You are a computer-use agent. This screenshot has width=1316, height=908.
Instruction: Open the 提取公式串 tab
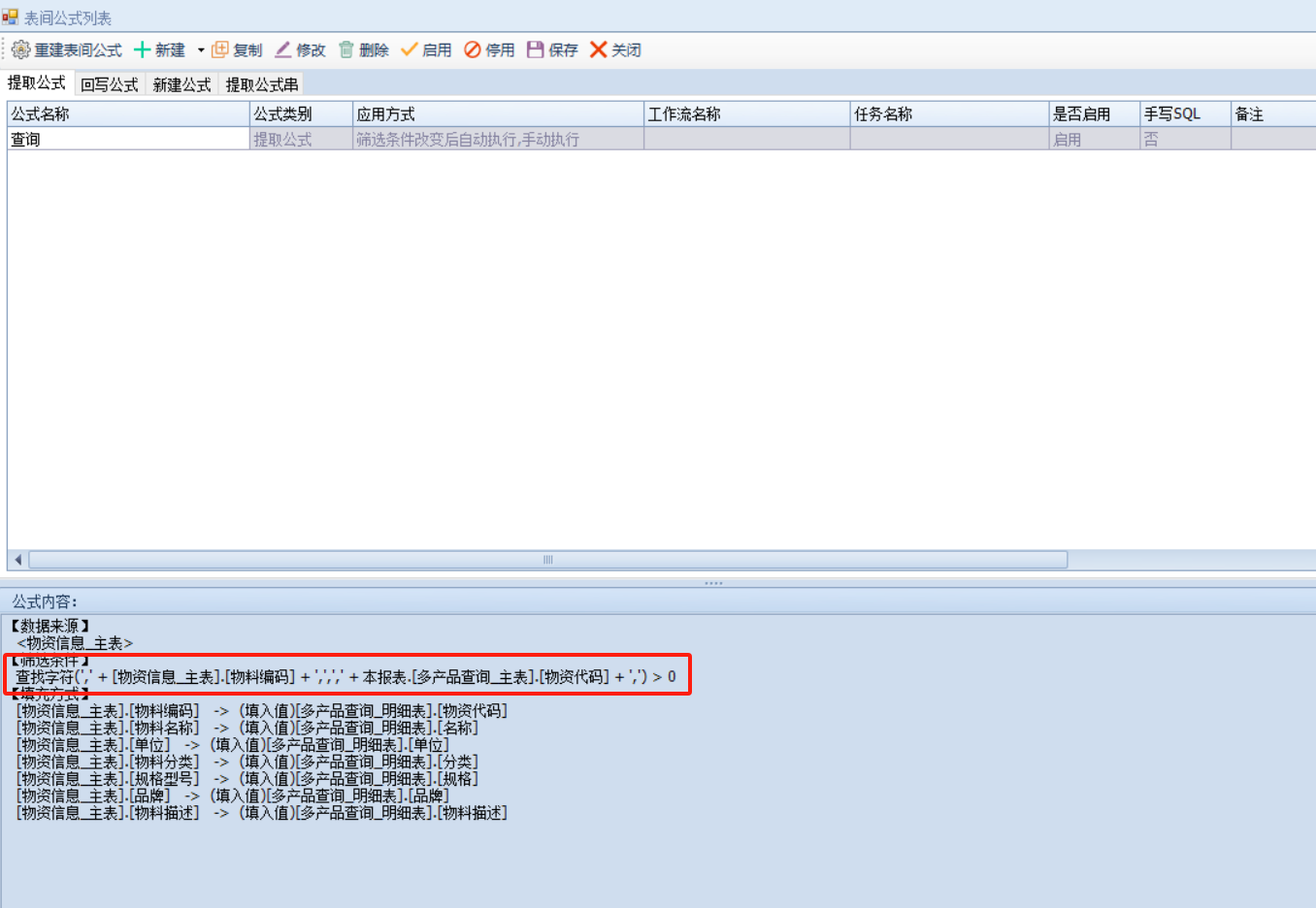click(x=262, y=85)
